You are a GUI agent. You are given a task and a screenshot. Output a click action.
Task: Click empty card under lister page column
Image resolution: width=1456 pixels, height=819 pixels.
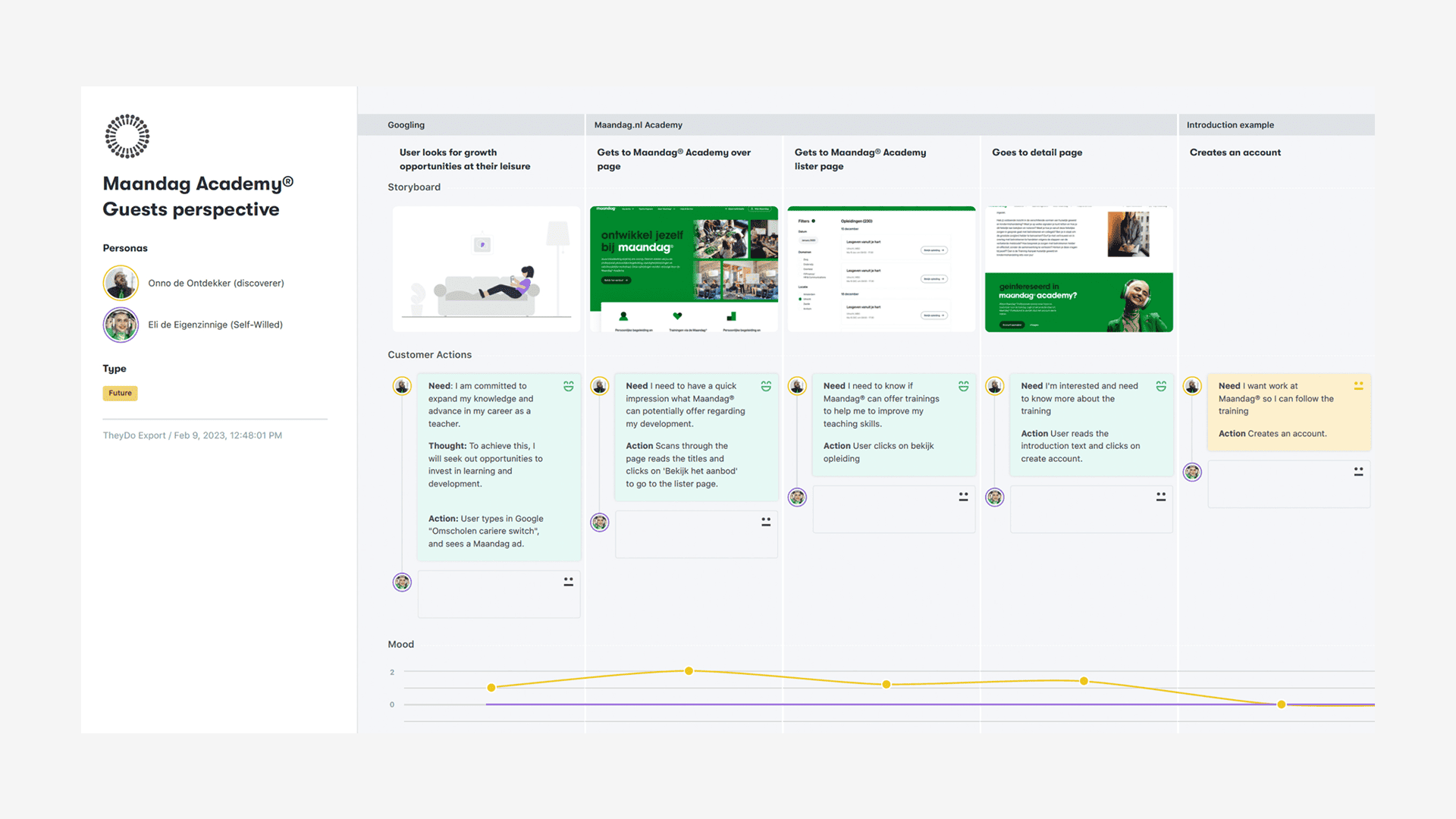coord(893,510)
